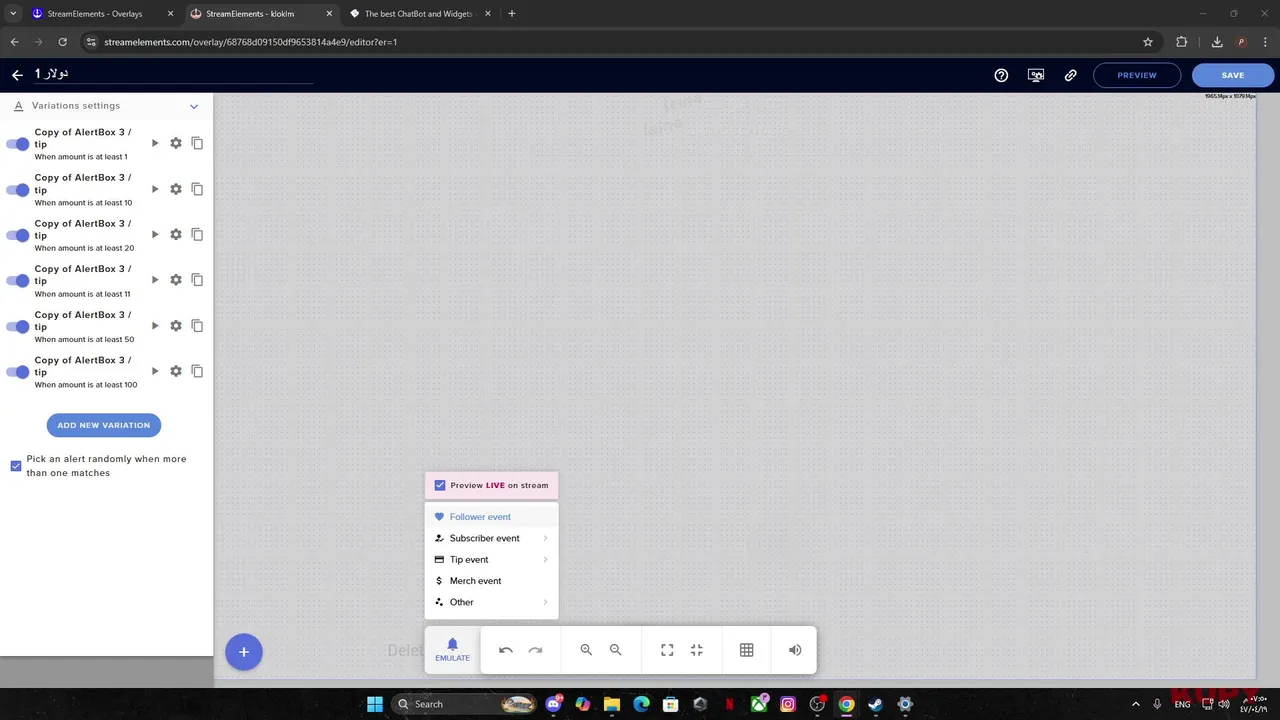The image size is (1280, 720).
Task: Play preview of 'at least 11' variation
Action: [x=155, y=280]
